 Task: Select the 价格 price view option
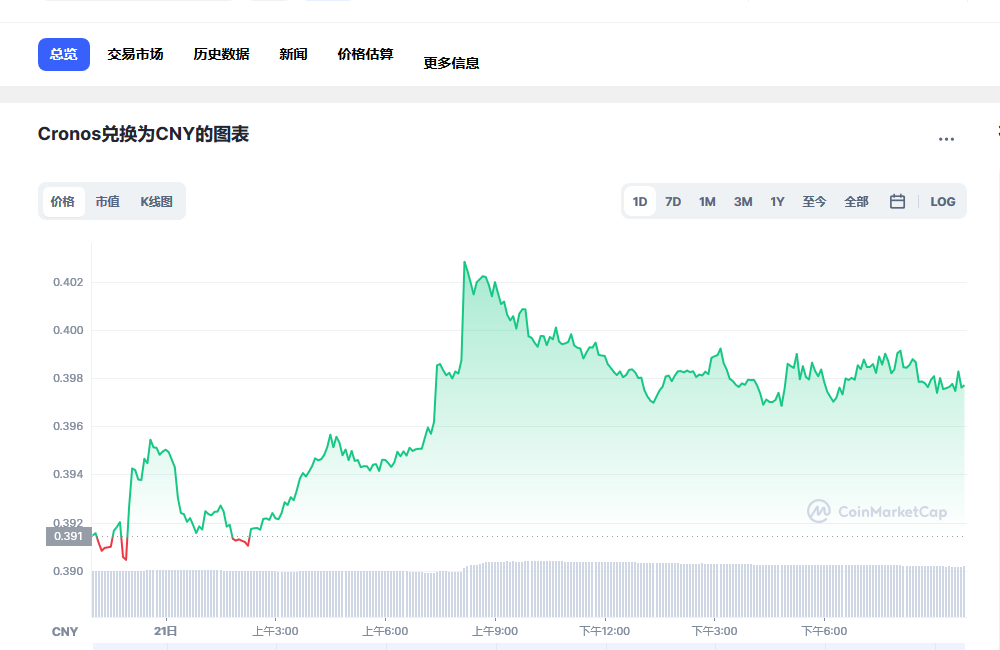click(63, 201)
